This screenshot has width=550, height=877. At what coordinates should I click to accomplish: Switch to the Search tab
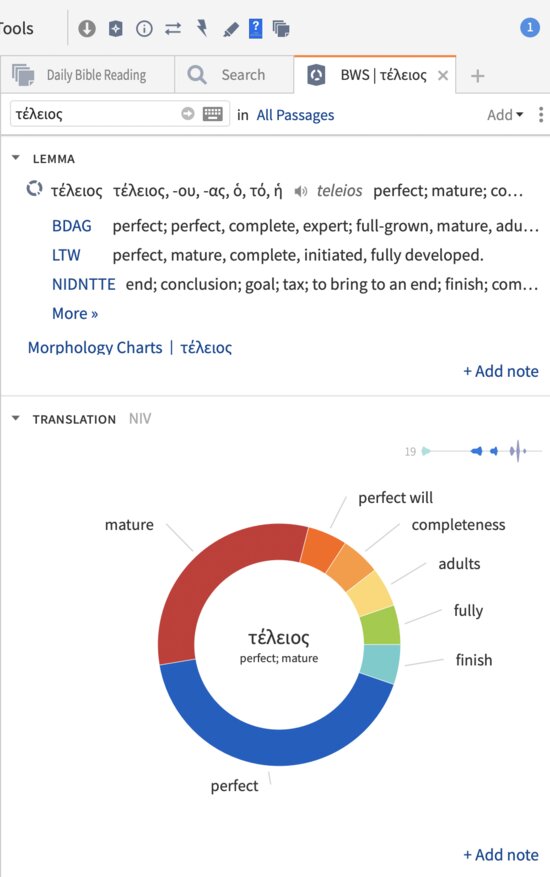(x=234, y=74)
